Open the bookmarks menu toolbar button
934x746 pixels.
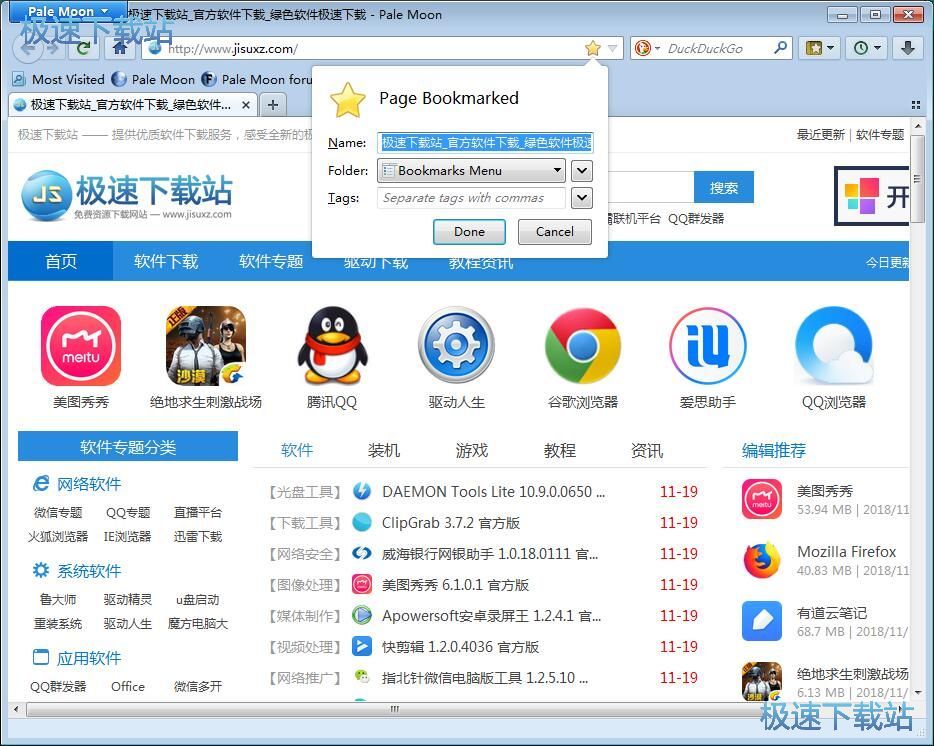[820, 48]
